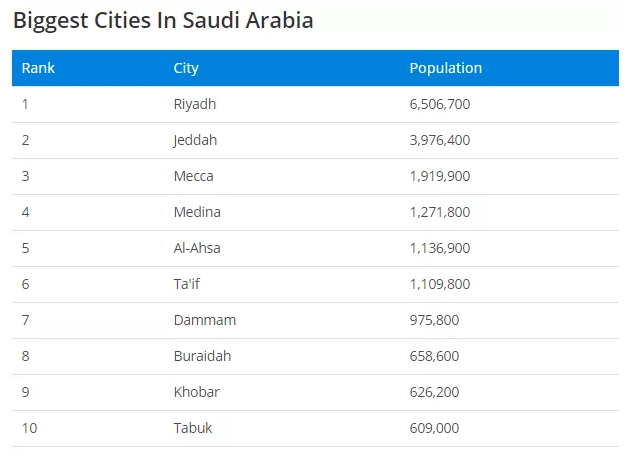Click the Rank column header

38,68
